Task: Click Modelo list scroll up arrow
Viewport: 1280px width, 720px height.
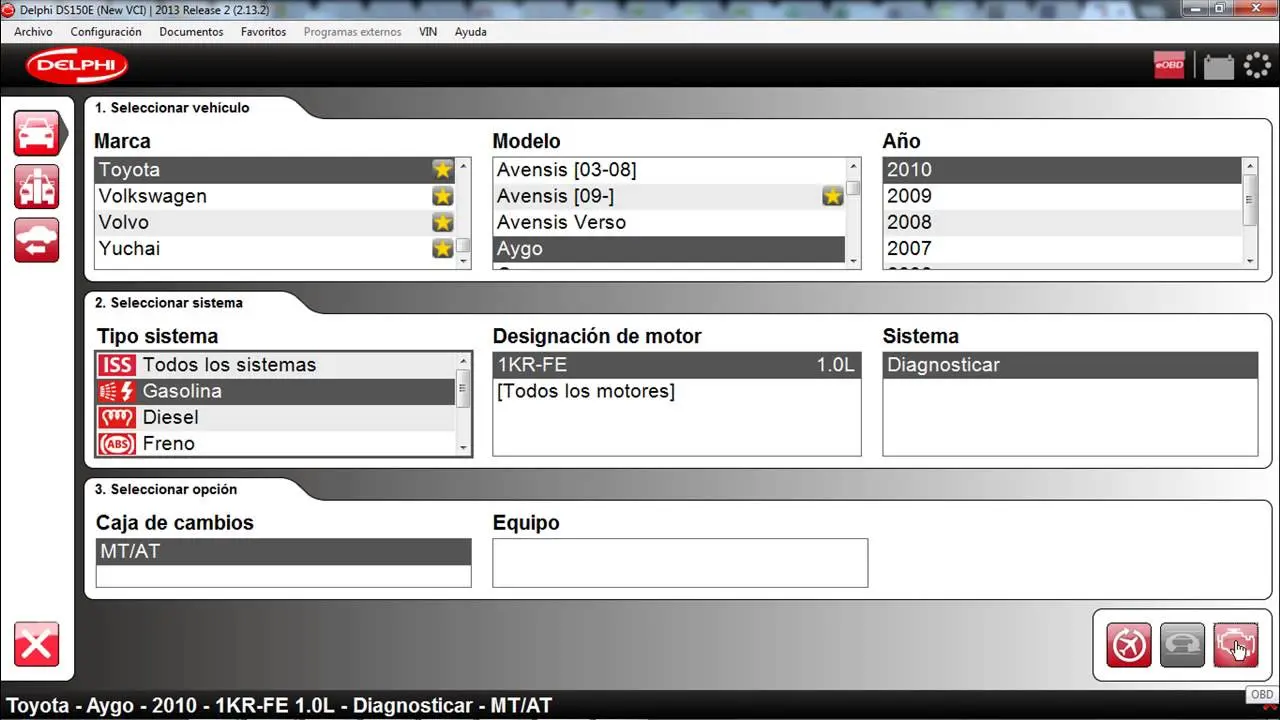Action: pos(853,165)
